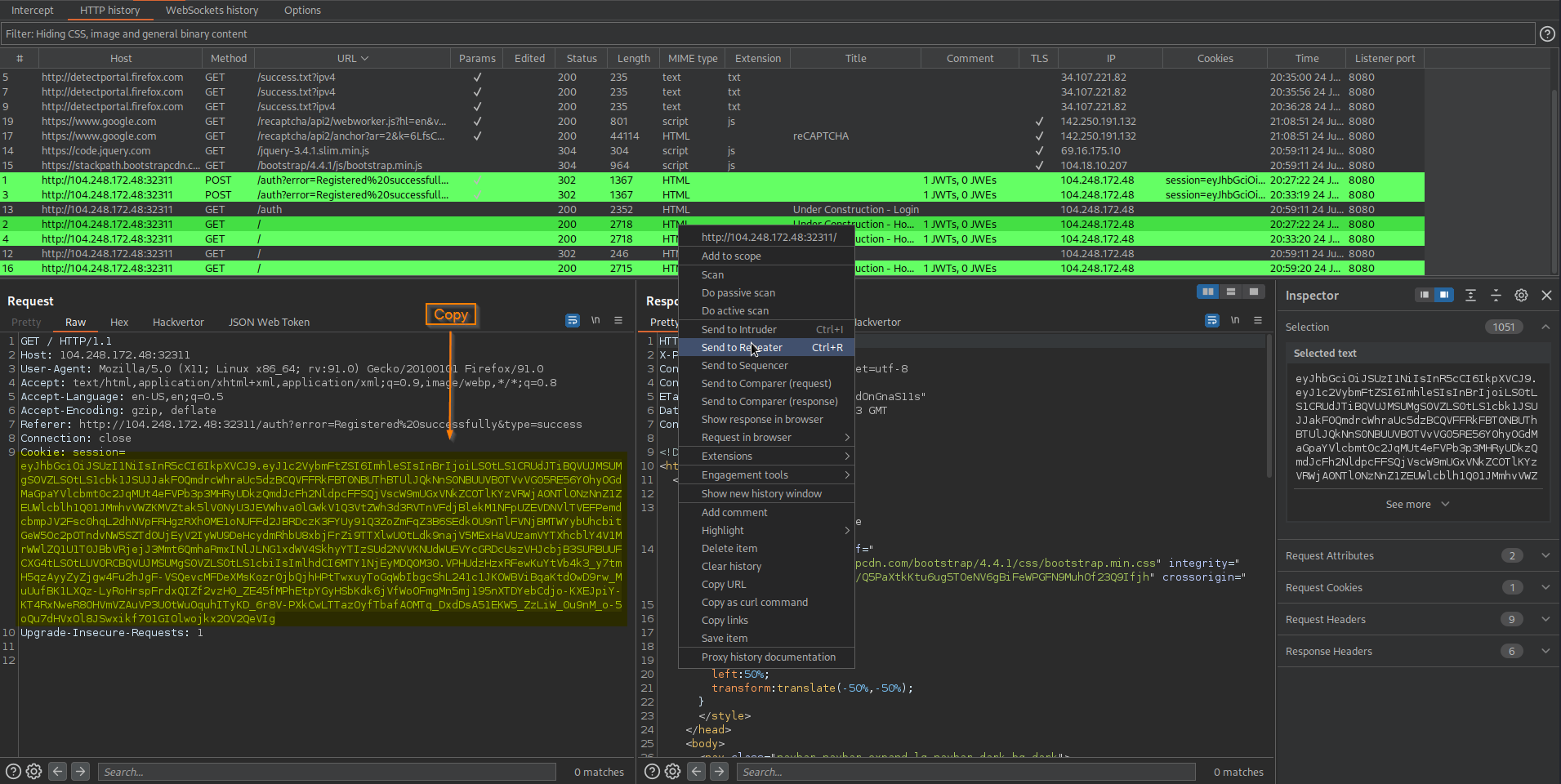
Task: Open proxy history help icon beside filter bar
Action: tap(1547, 33)
